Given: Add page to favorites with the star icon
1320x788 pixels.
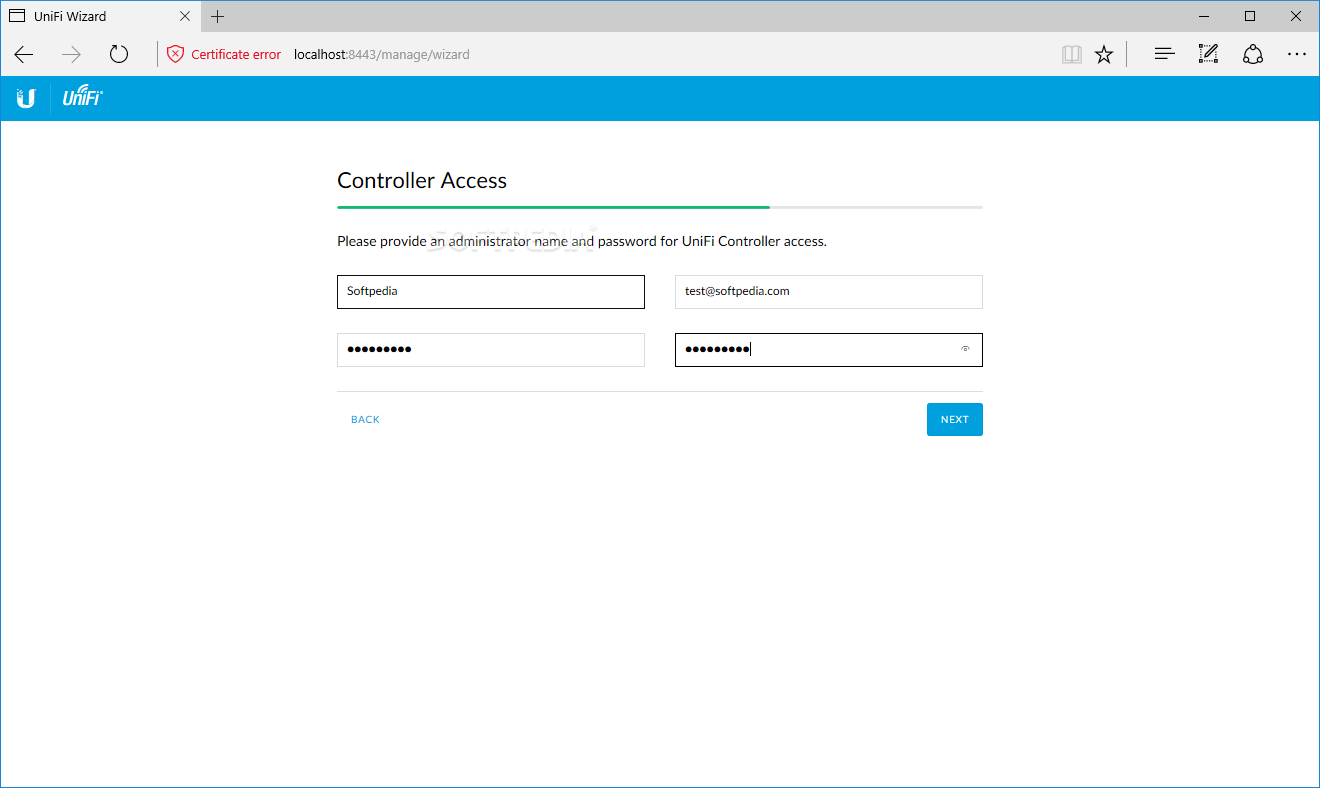Looking at the screenshot, I should pyautogui.click(x=1104, y=54).
